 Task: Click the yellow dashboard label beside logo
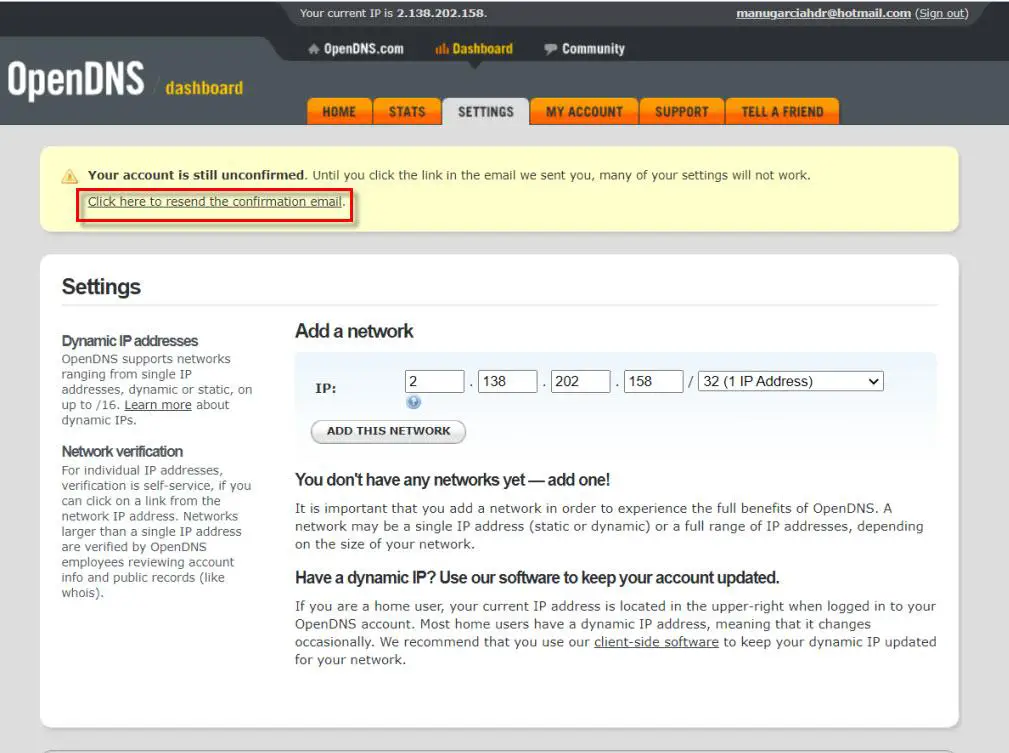pyautogui.click(x=204, y=88)
